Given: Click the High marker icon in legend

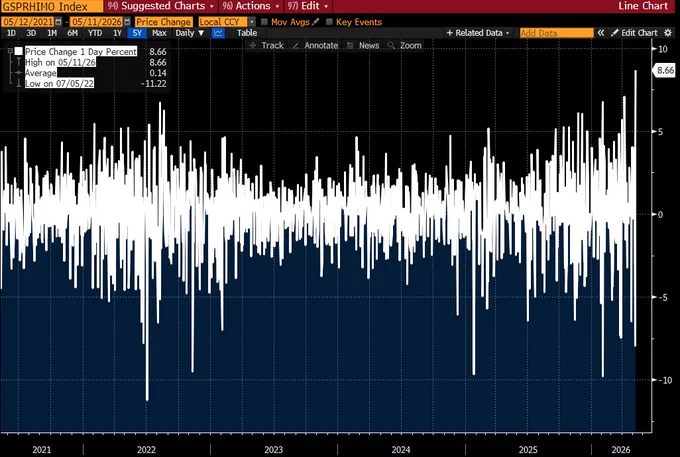Looking at the screenshot, I should coord(19,62).
